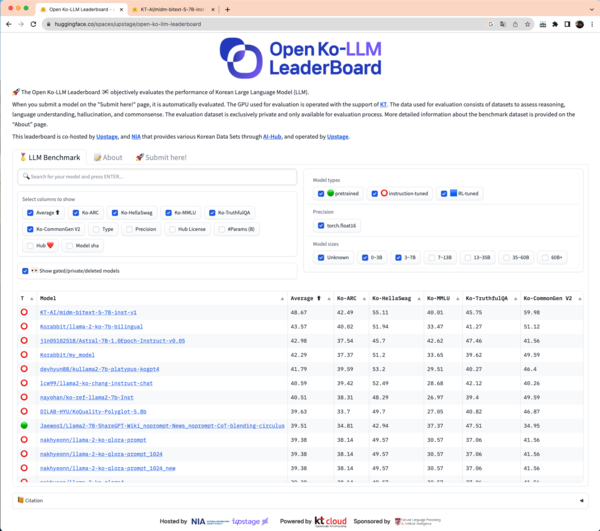Click the Open Ko-LLM Leaderboard logo

300,57
